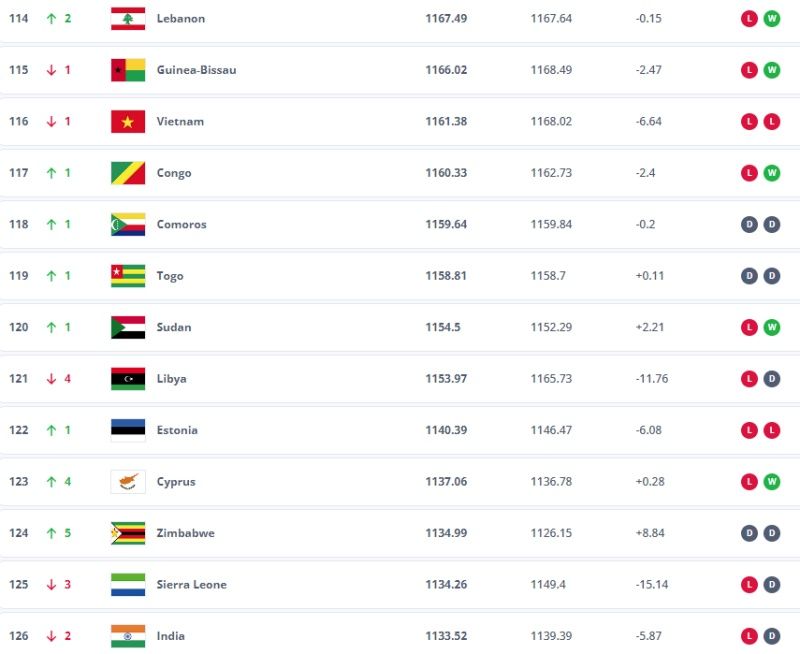Click the second grey D badge for Togo
Viewport: 800px width, 654px height.
[x=772, y=276]
